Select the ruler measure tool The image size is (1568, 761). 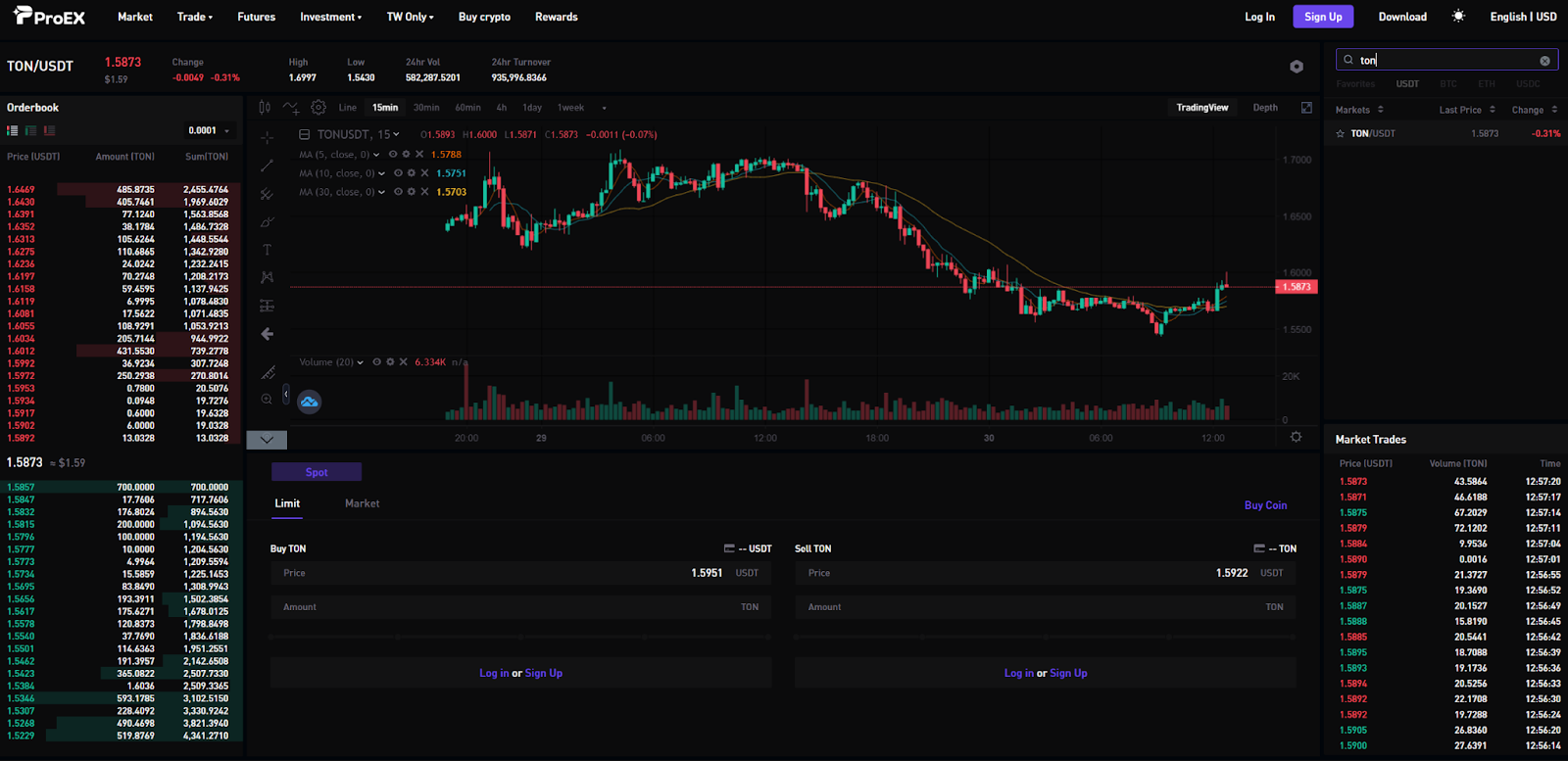[267, 372]
